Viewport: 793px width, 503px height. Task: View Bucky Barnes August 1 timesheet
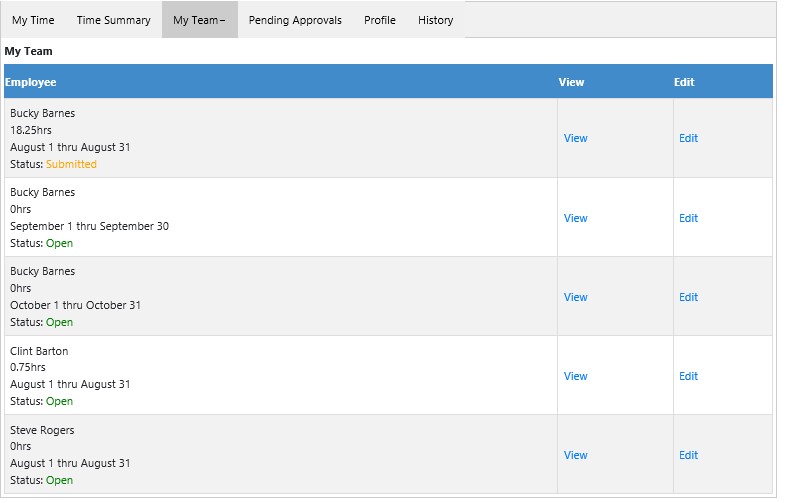click(x=576, y=138)
